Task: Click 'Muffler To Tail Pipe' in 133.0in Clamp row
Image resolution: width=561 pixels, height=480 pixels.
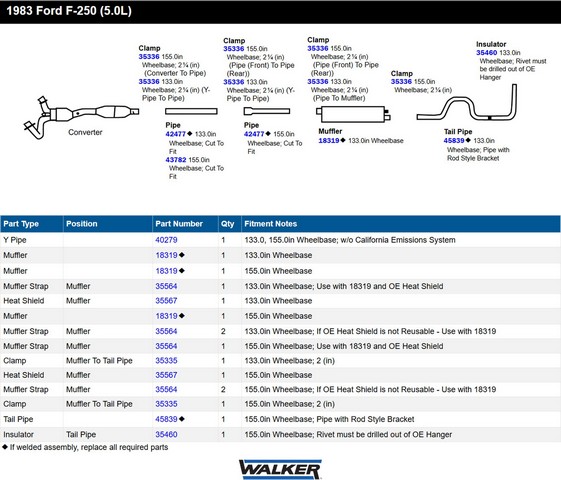Action: tap(99, 361)
